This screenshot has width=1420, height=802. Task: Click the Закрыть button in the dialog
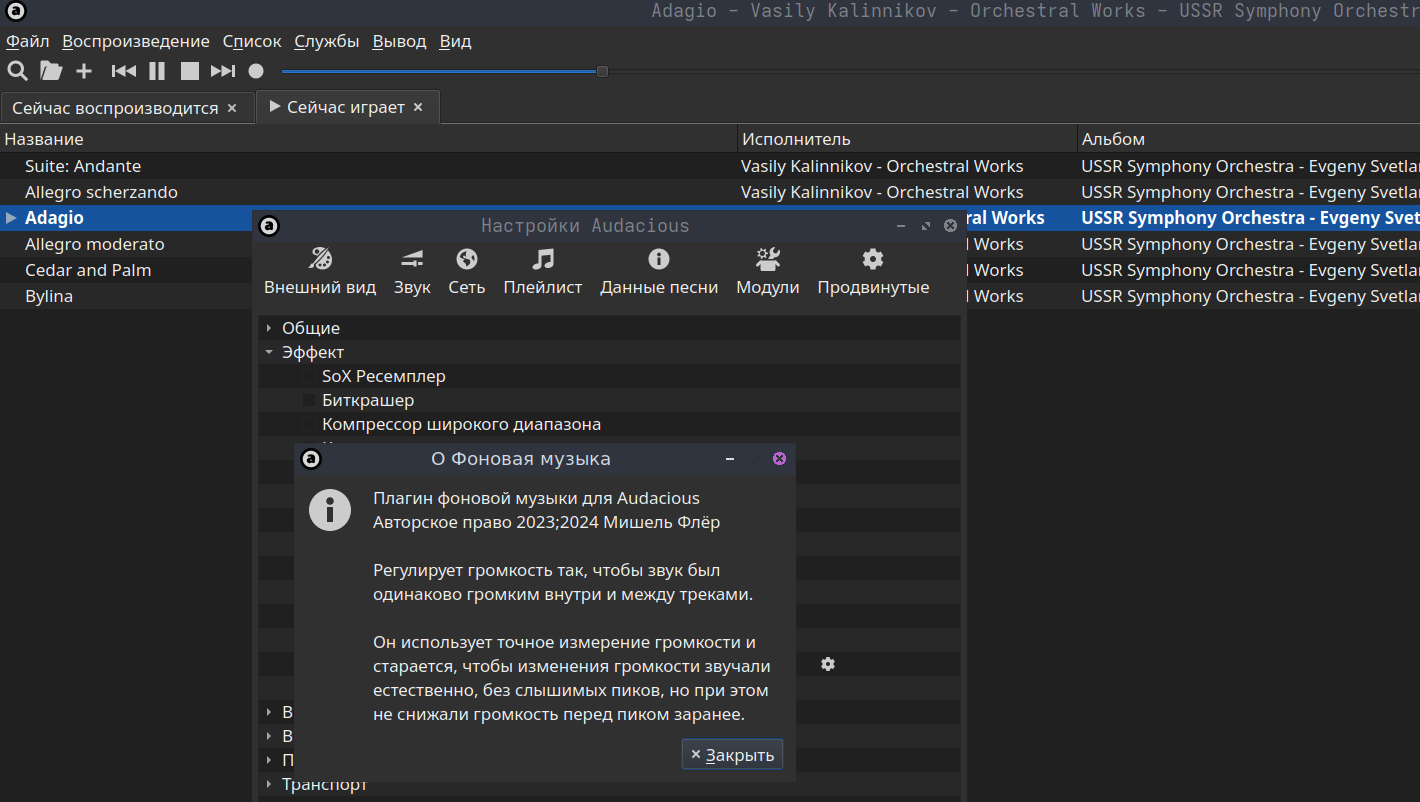point(732,755)
